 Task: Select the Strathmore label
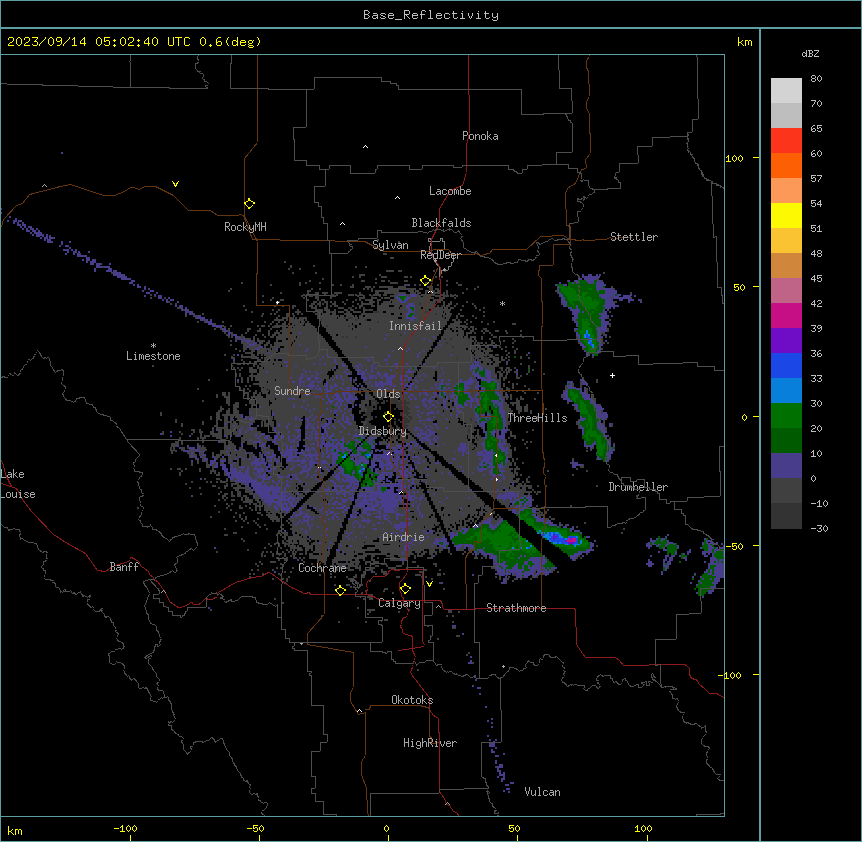[516, 608]
